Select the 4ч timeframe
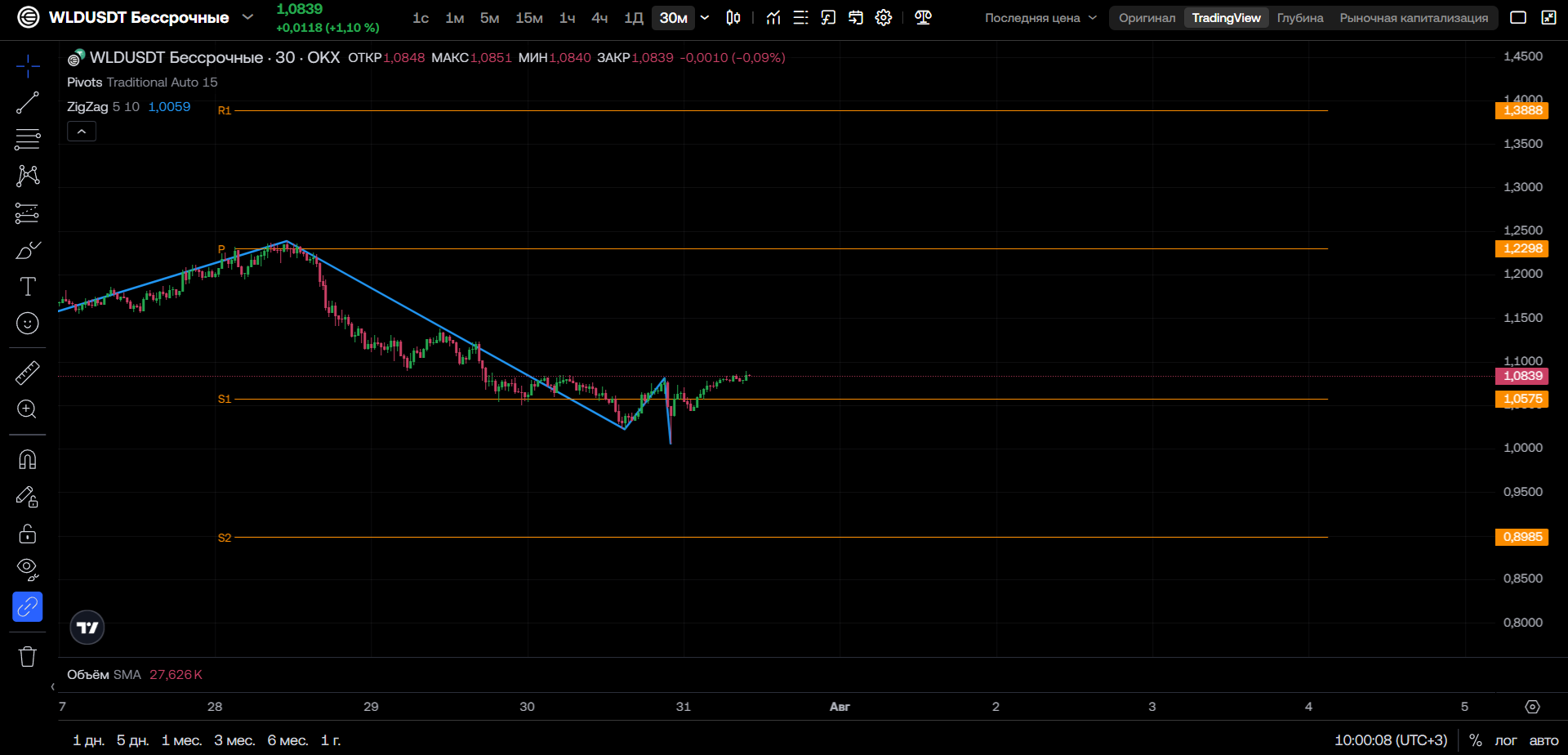The image size is (1568, 755). (599, 18)
